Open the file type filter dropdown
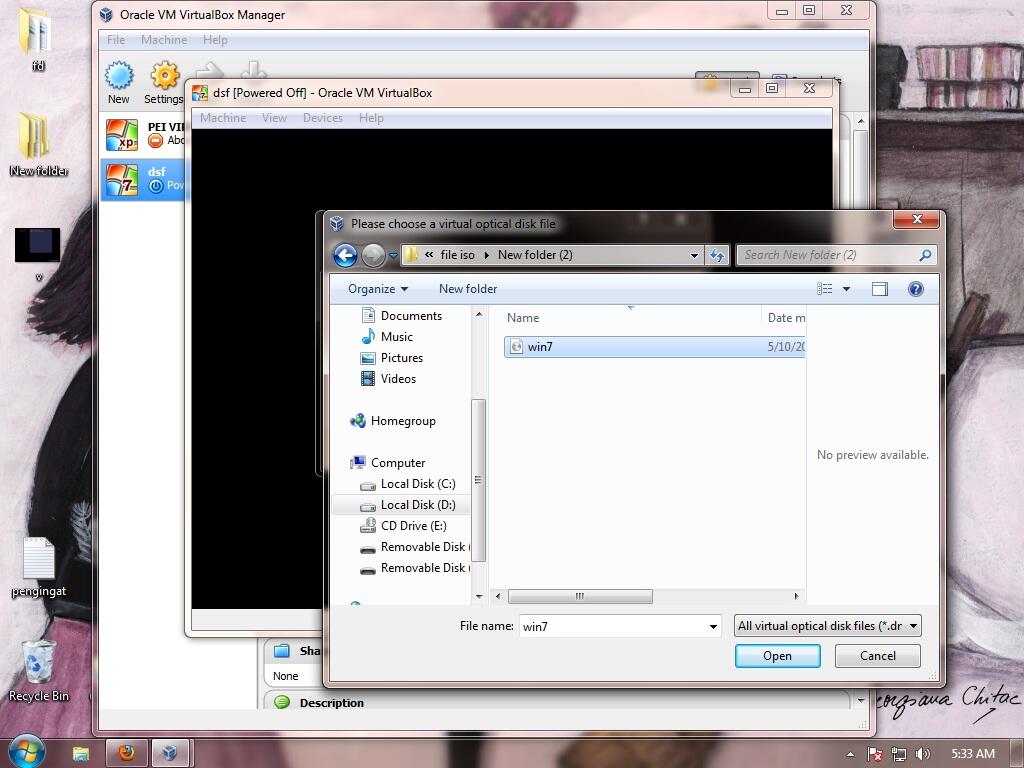The height and width of the screenshot is (768, 1024). (827, 626)
